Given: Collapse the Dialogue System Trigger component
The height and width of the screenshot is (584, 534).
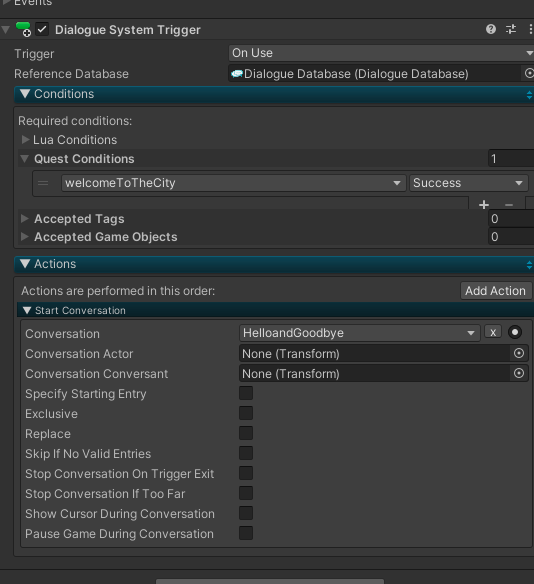Looking at the screenshot, I should pos(6,29).
